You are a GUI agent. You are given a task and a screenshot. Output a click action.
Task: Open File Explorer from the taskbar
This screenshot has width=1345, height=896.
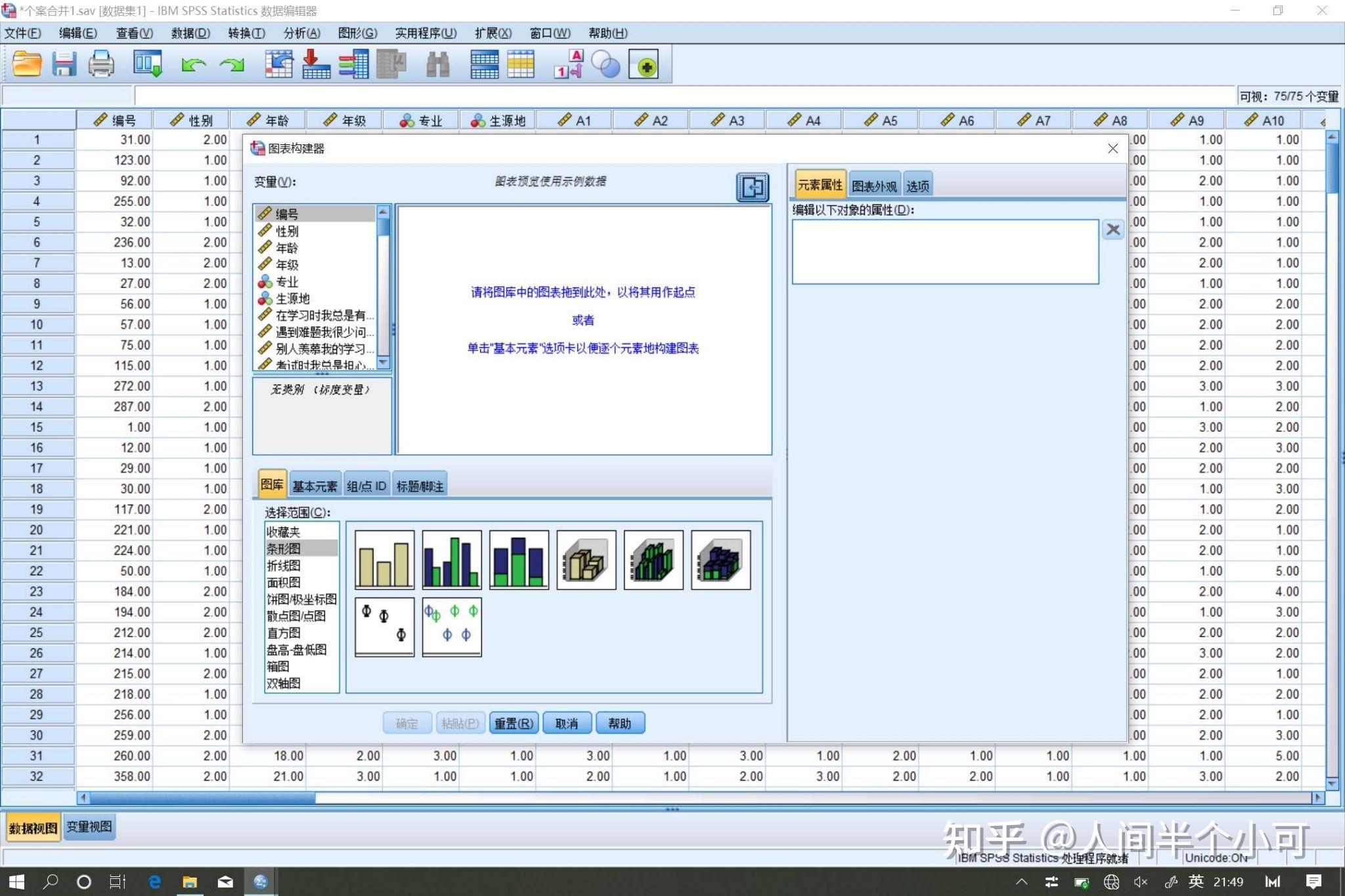tap(190, 882)
